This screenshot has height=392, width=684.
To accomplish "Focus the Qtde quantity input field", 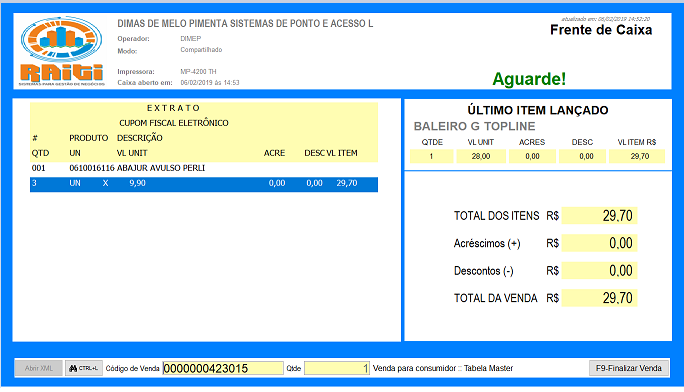I will tap(337, 368).
